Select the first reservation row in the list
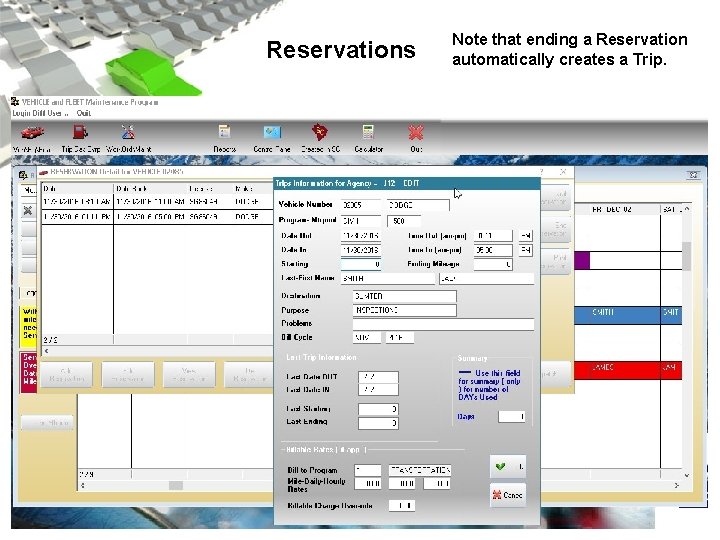 pyautogui.click(x=157, y=202)
